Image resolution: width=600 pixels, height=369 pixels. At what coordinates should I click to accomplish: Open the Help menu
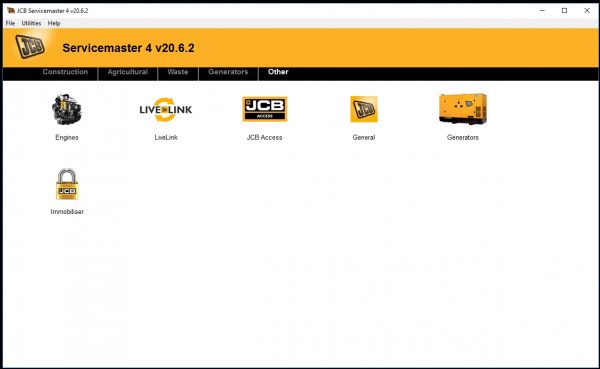pos(54,23)
